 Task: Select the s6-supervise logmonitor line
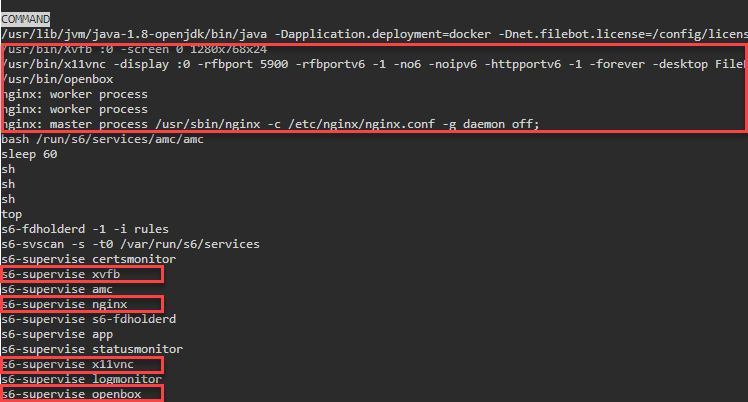click(x=82, y=379)
